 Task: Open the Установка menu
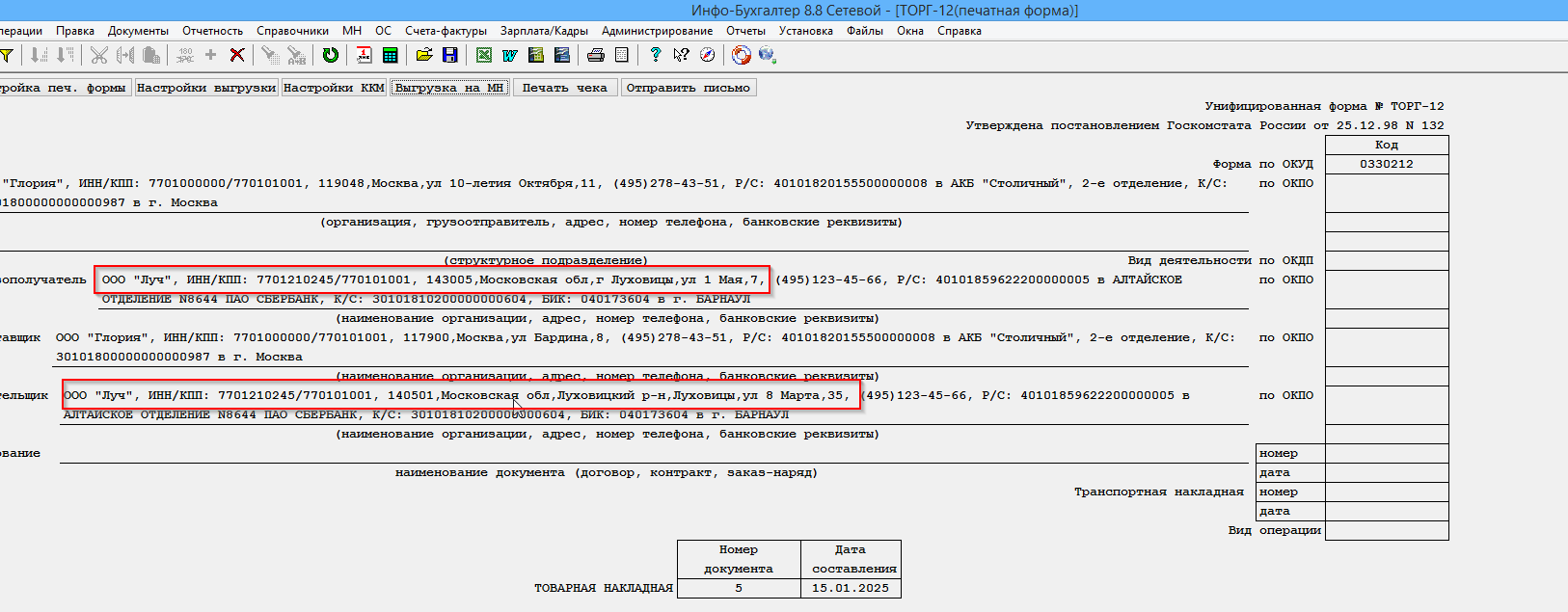[x=806, y=31]
